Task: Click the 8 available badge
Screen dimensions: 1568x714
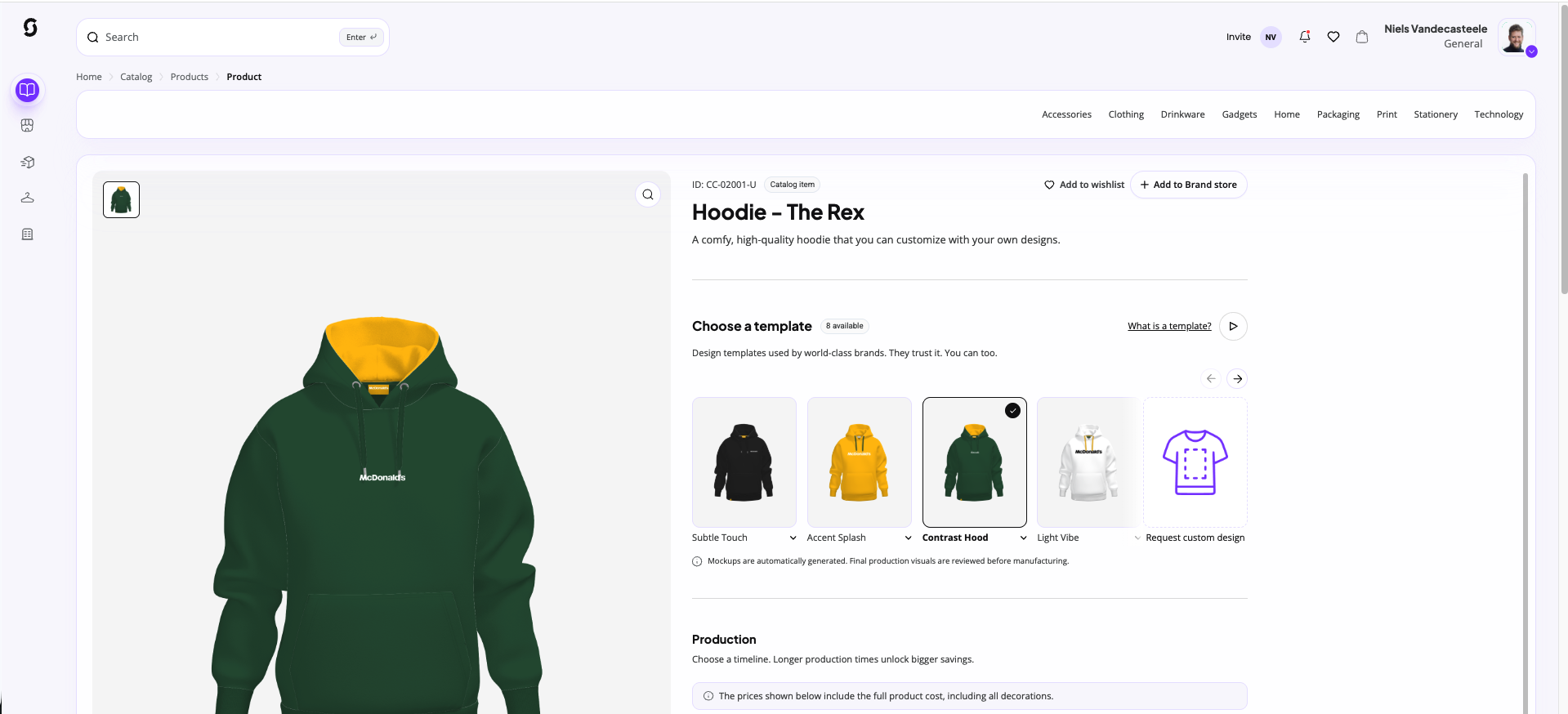Action: pyautogui.click(x=844, y=326)
